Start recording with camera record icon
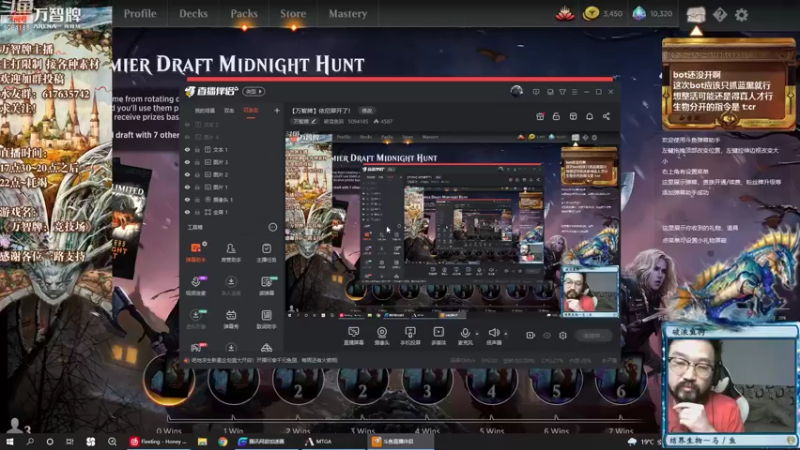 (x=531, y=335)
